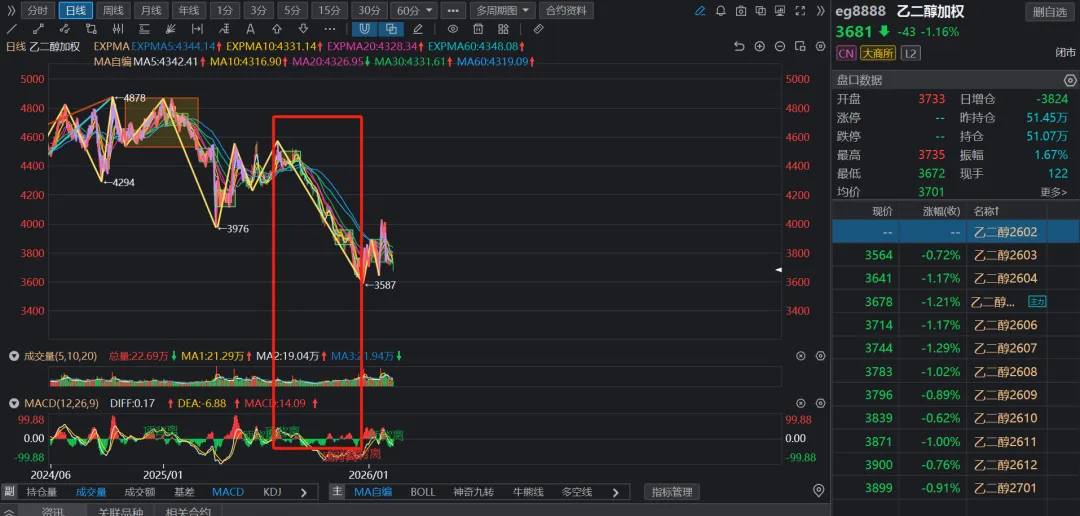
Task: Select the horizontal levels retracement tool
Action: tap(144, 28)
